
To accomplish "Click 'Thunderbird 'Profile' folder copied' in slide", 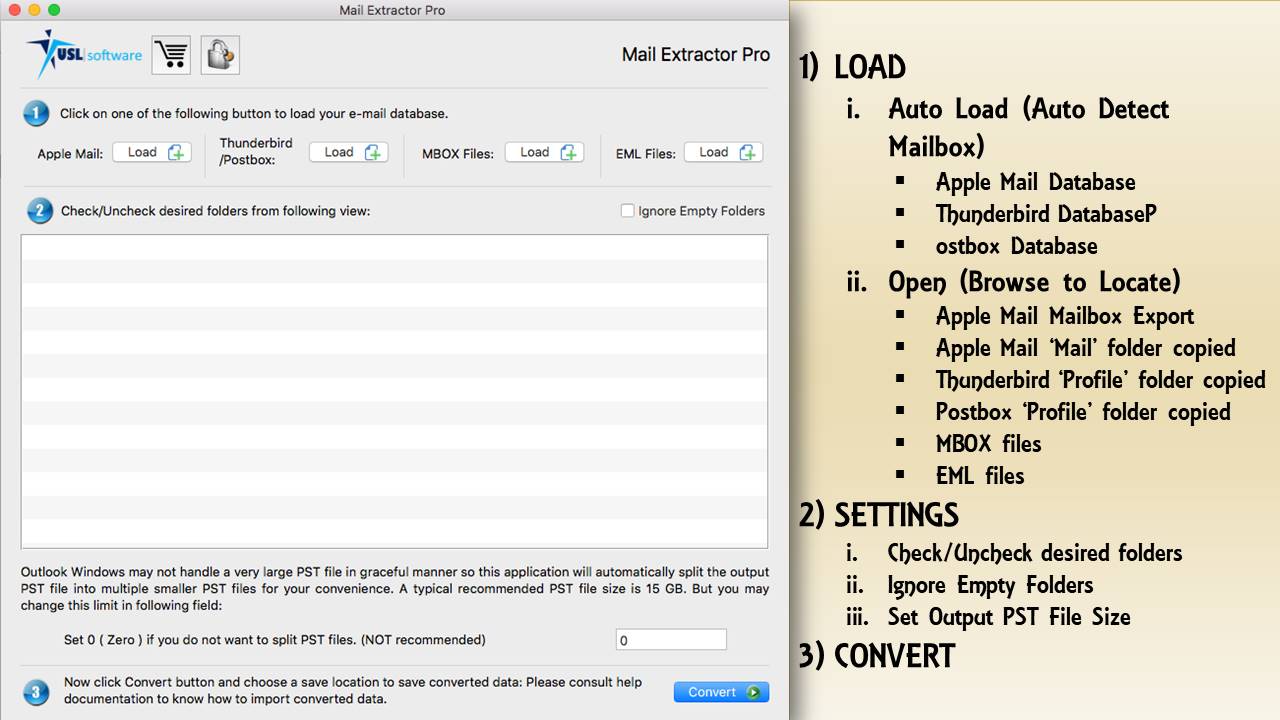I will click(1100, 380).
